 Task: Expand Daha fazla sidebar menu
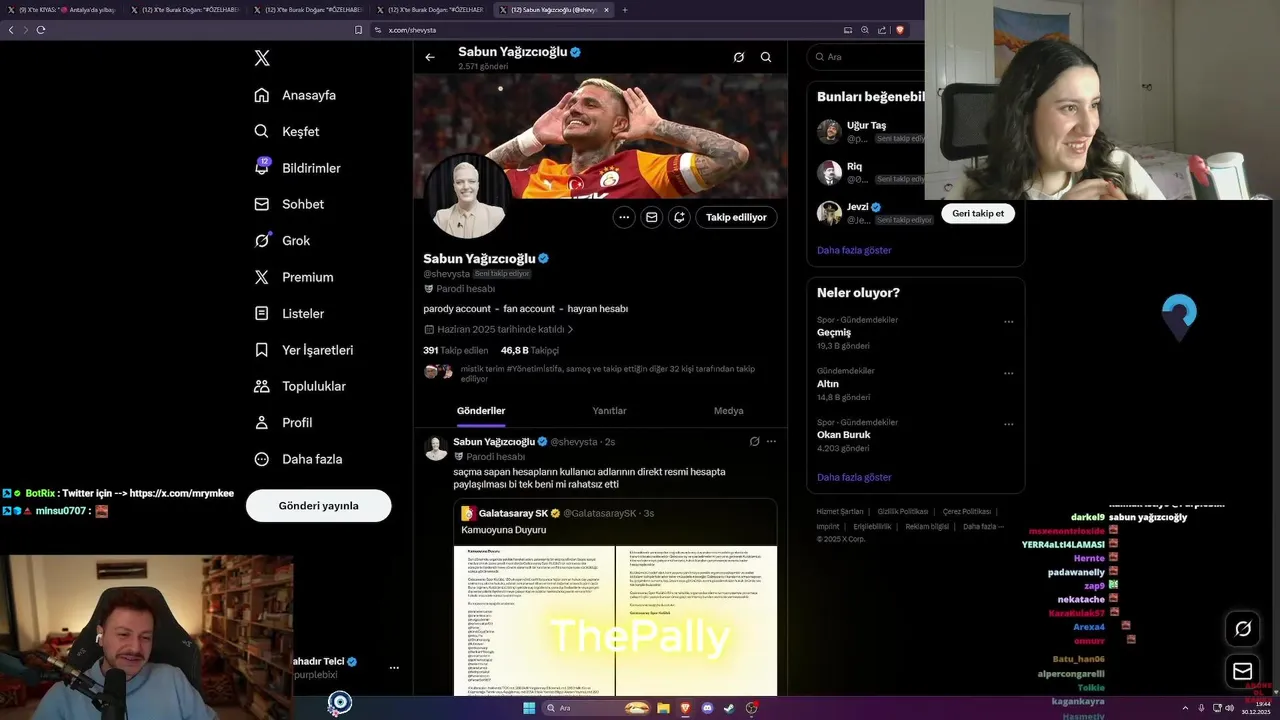click(x=298, y=459)
